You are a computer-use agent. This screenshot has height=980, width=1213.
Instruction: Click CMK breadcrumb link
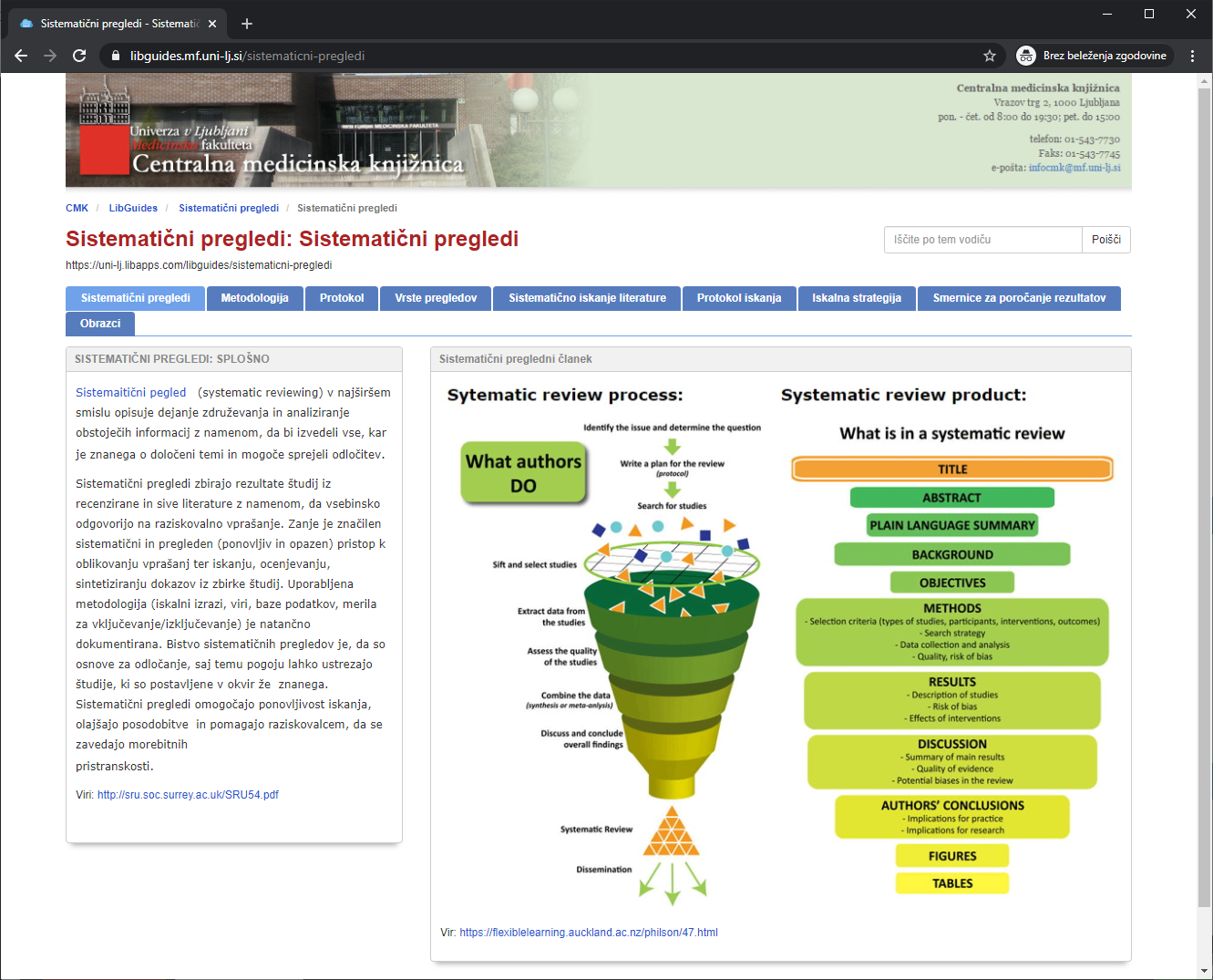77,208
